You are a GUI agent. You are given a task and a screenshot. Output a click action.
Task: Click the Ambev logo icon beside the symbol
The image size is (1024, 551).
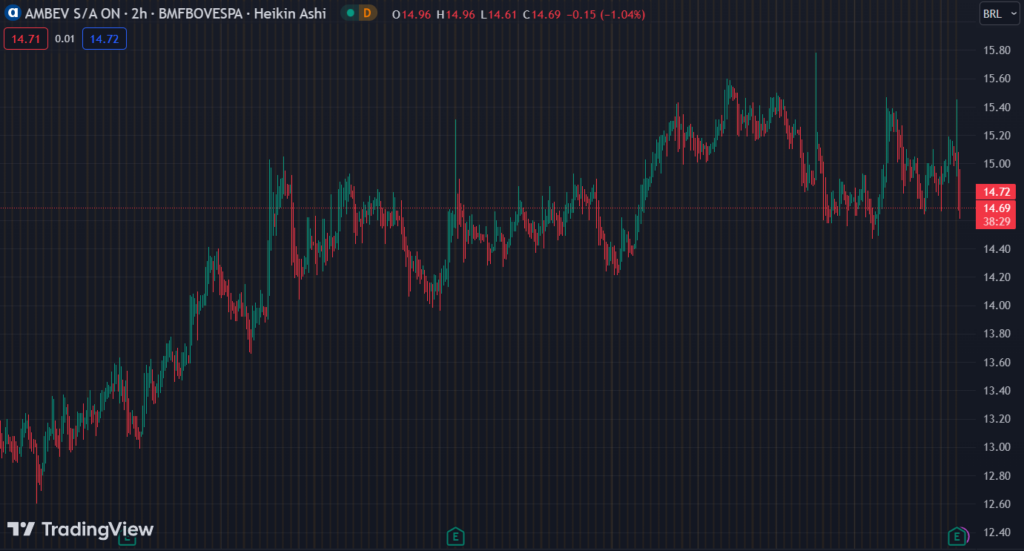[x=12, y=13]
